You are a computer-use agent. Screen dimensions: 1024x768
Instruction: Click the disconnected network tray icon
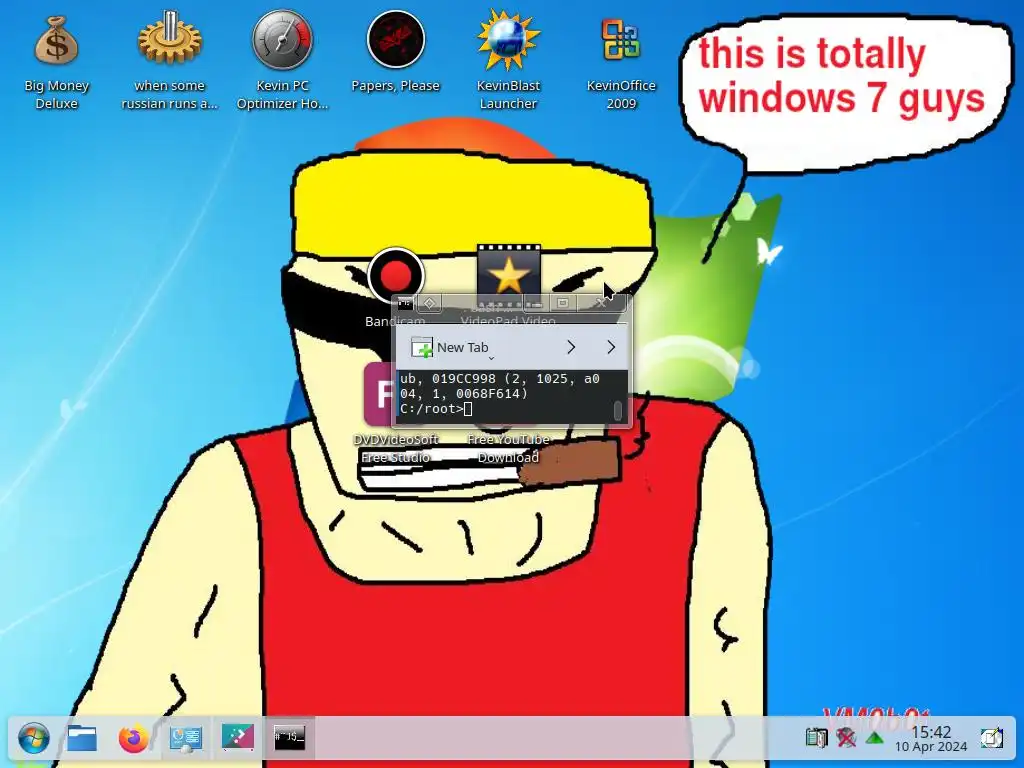click(846, 738)
